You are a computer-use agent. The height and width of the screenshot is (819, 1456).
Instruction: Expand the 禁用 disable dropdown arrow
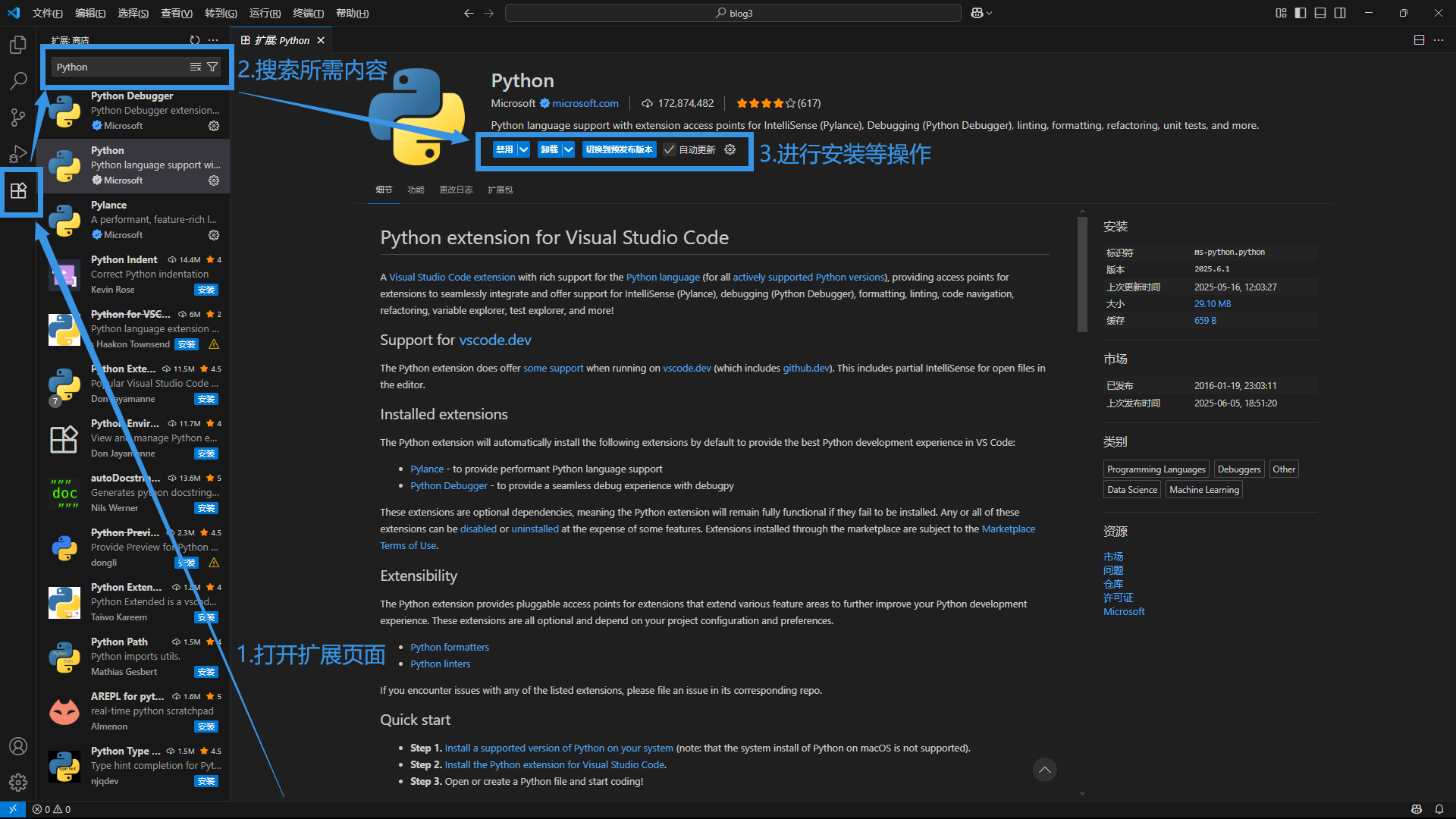click(523, 149)
